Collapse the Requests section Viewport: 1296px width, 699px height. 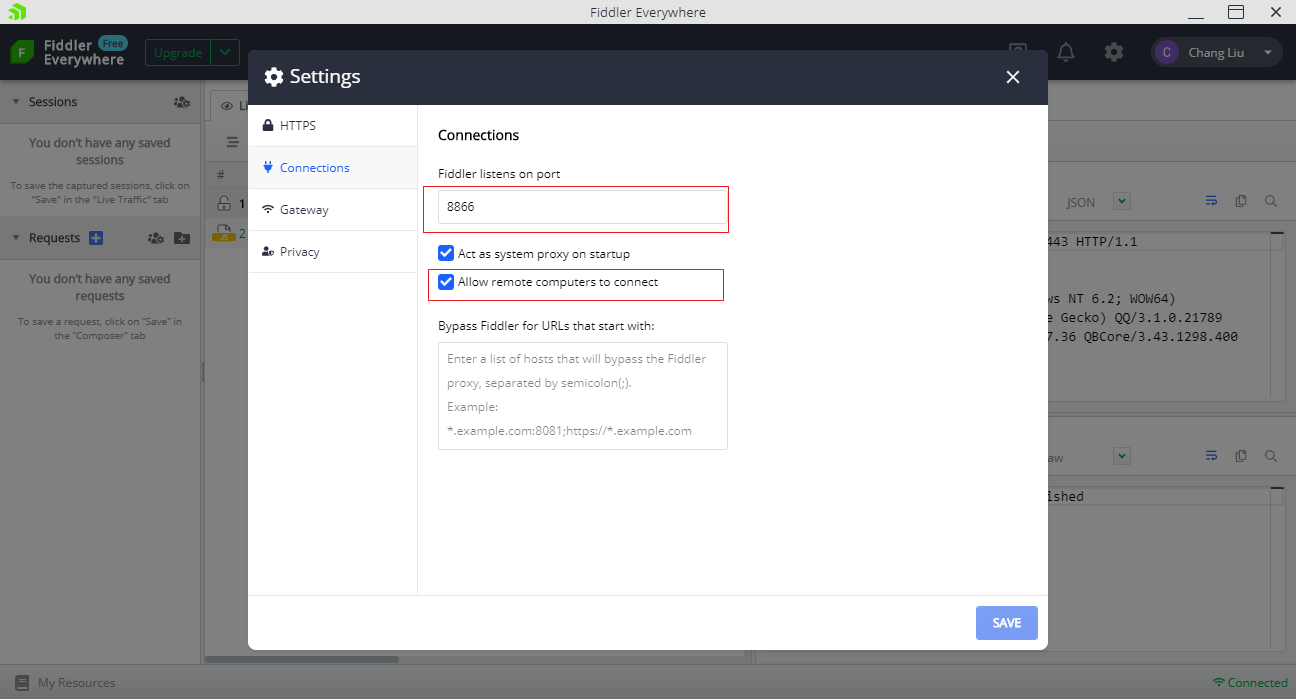click(16, 238)
